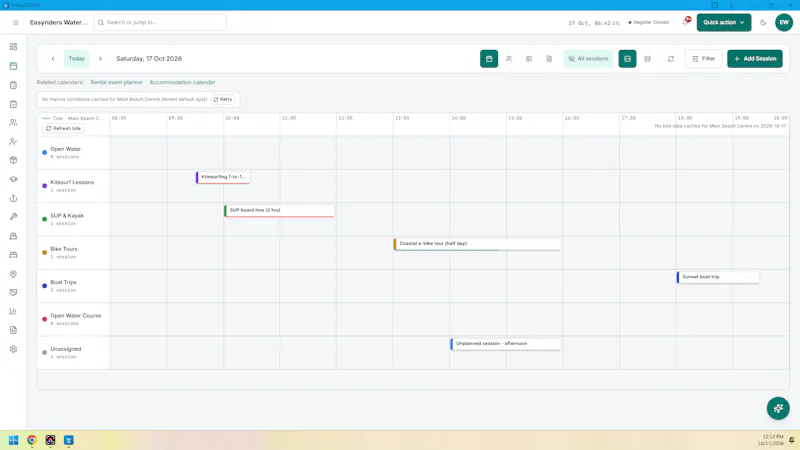Switch to the document list view icon
The image size is (800, 450).
(549, 59)
